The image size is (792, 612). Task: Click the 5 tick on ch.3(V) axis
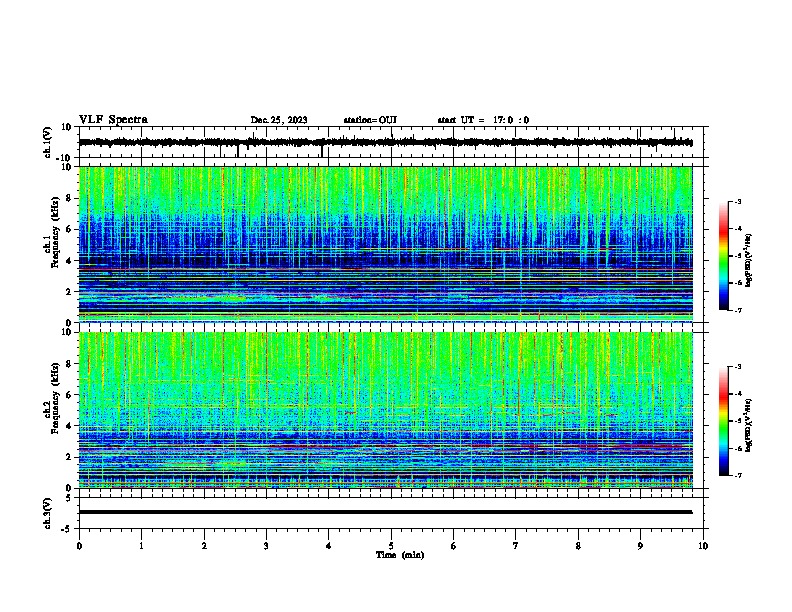(x=70, y=497)
